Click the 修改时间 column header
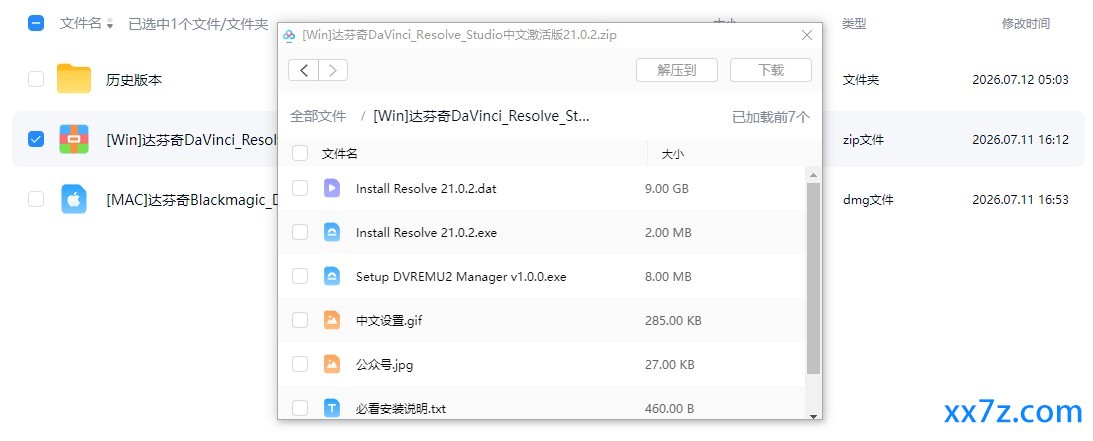Image resolution: width=1093 pixels, height=441 pixels. coord(1025,24)
